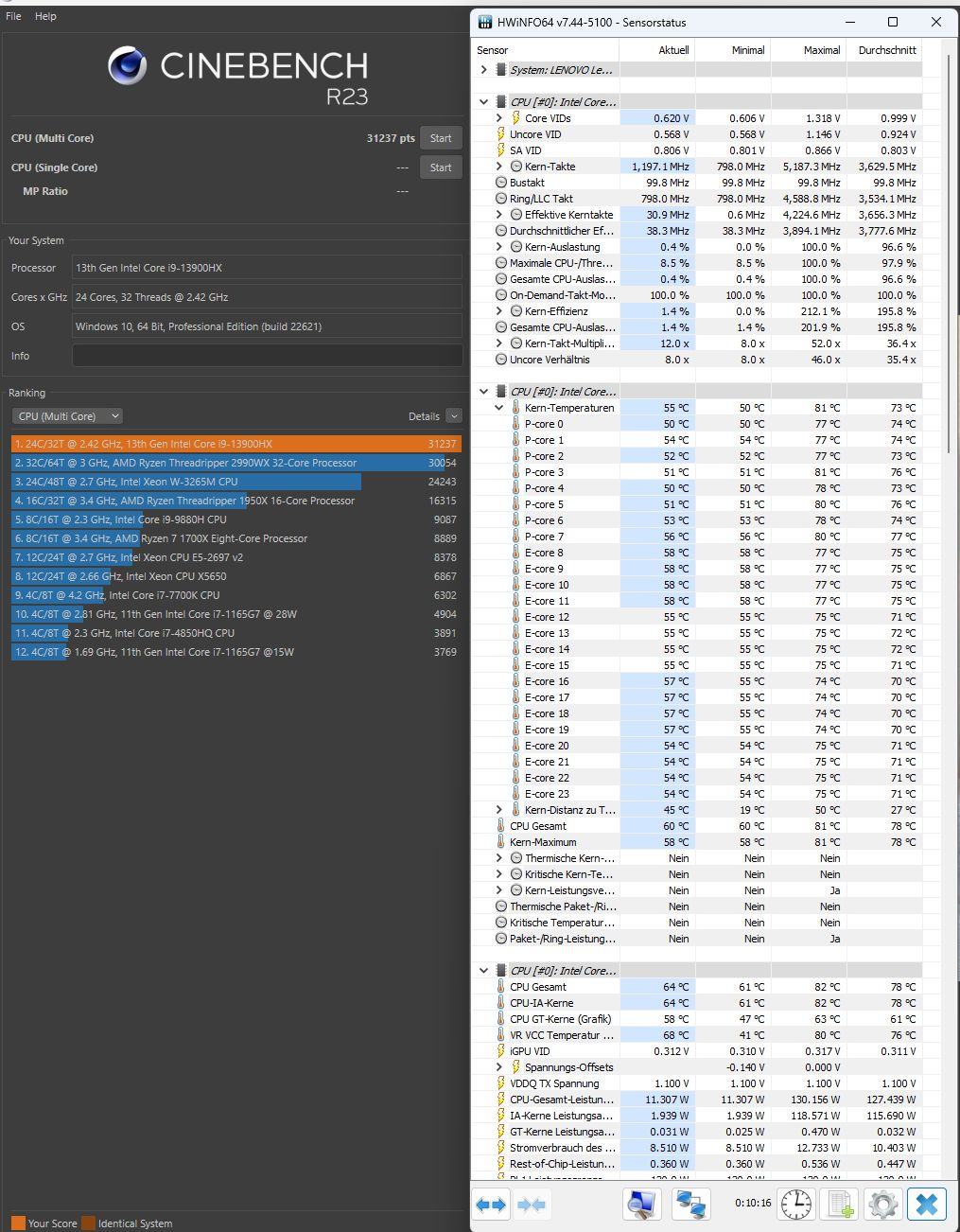
Task: Click the Uncore Verhältnis circle icon
Action: pos(500,360)
